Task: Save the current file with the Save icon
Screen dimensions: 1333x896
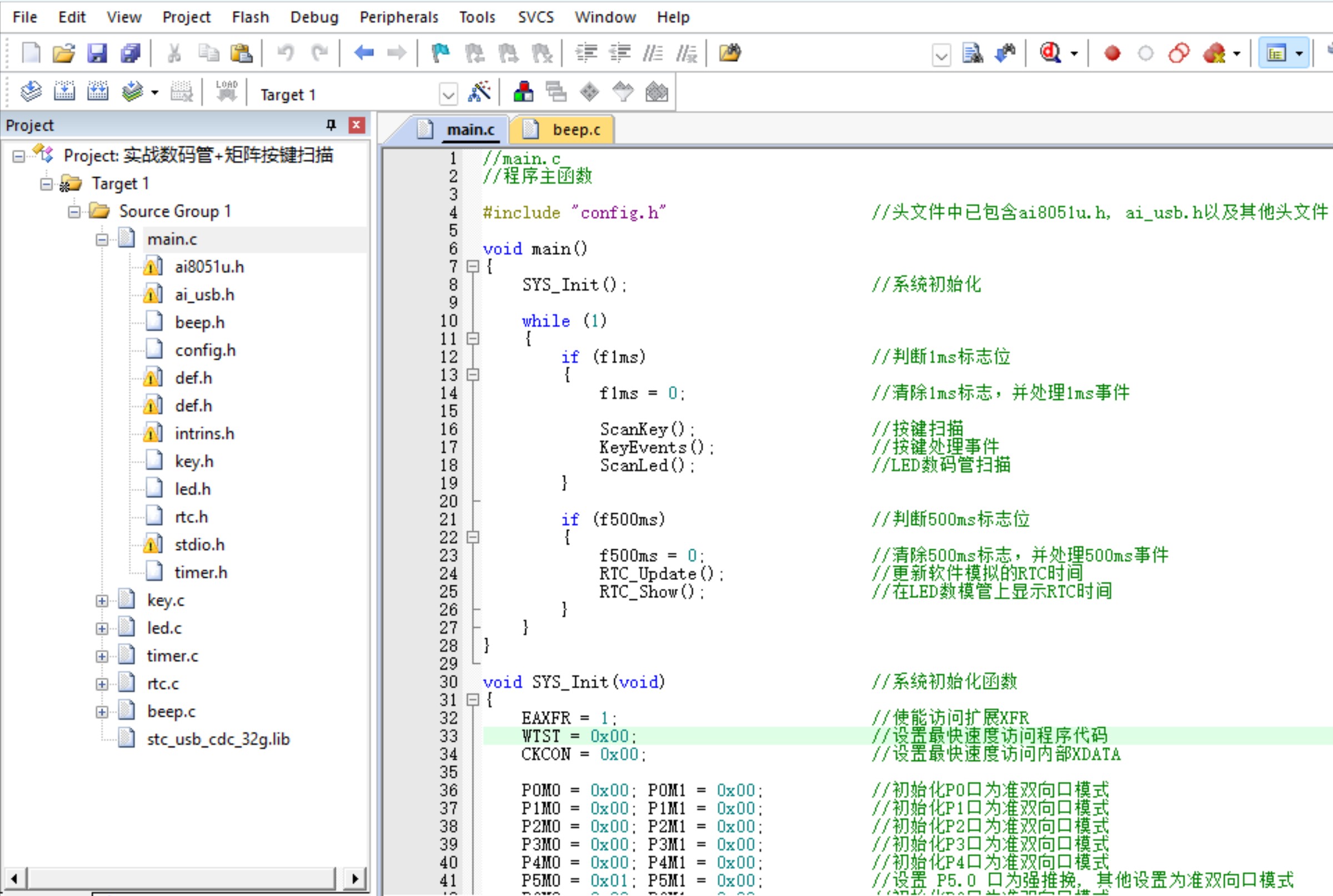Action: (x=97, y=53)
